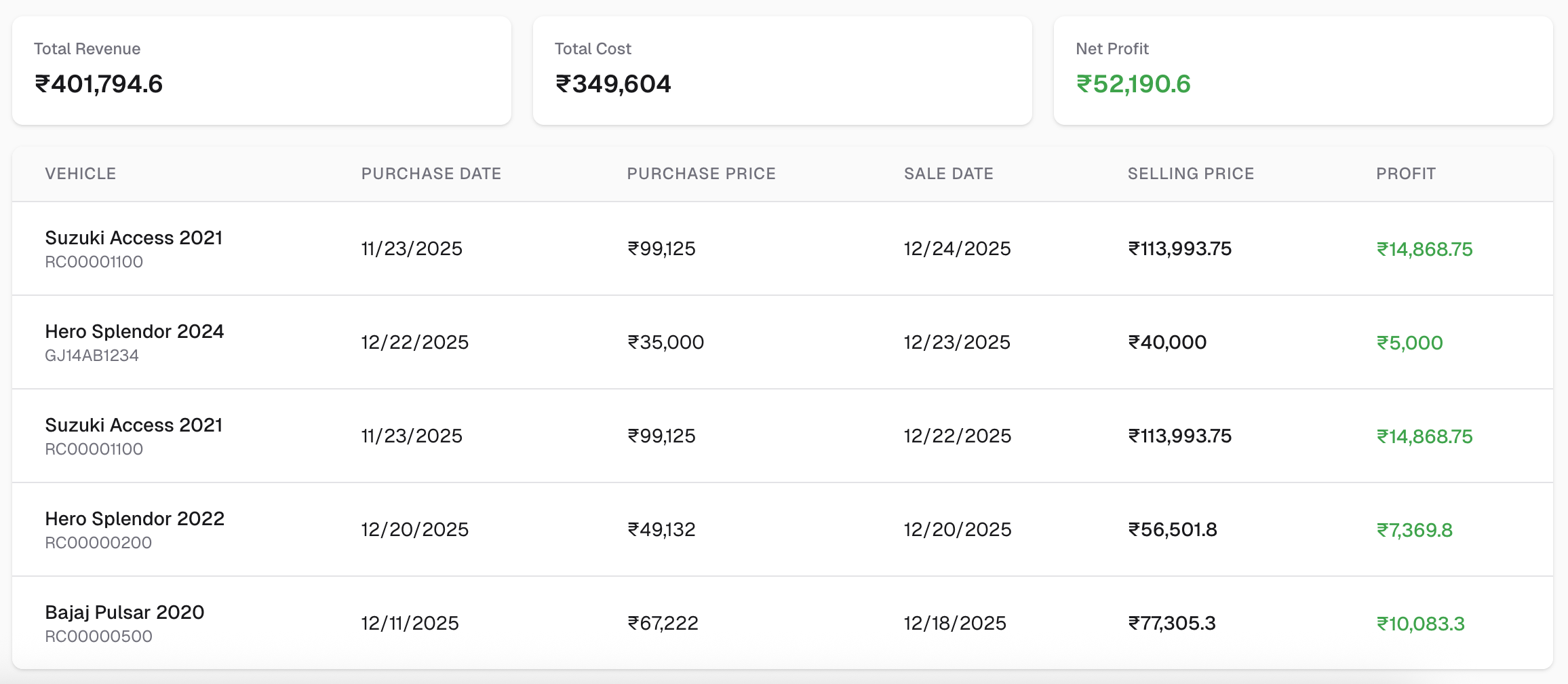
Task: Click the SELLING PRICE column header
Action: click(x=1191, y=174)
